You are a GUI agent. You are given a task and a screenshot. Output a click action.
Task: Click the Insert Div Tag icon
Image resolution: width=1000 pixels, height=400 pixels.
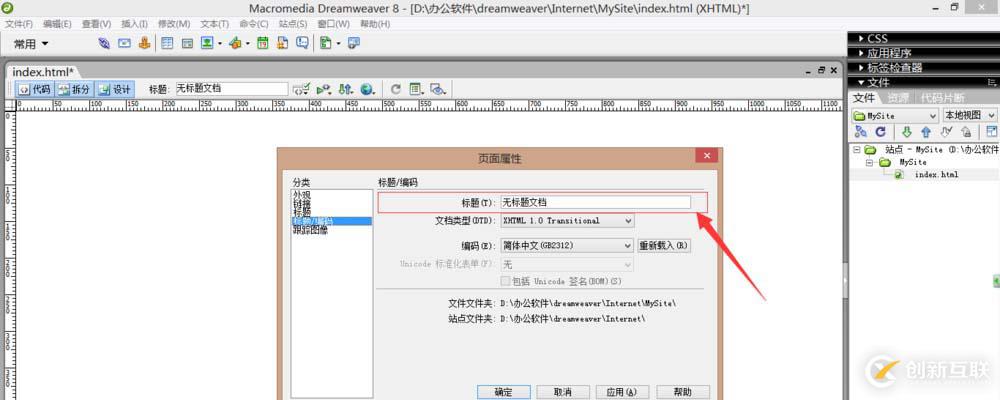[187, 43]
